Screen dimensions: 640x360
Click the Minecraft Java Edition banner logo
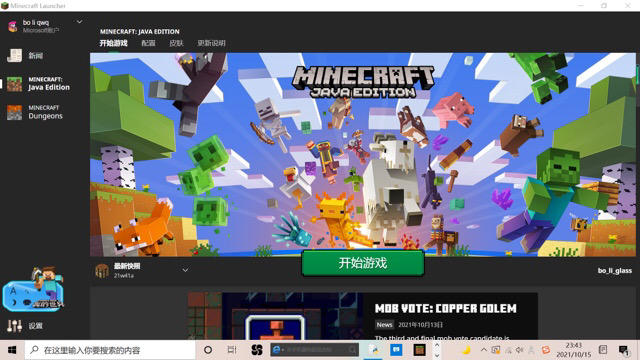coord(363,82)
